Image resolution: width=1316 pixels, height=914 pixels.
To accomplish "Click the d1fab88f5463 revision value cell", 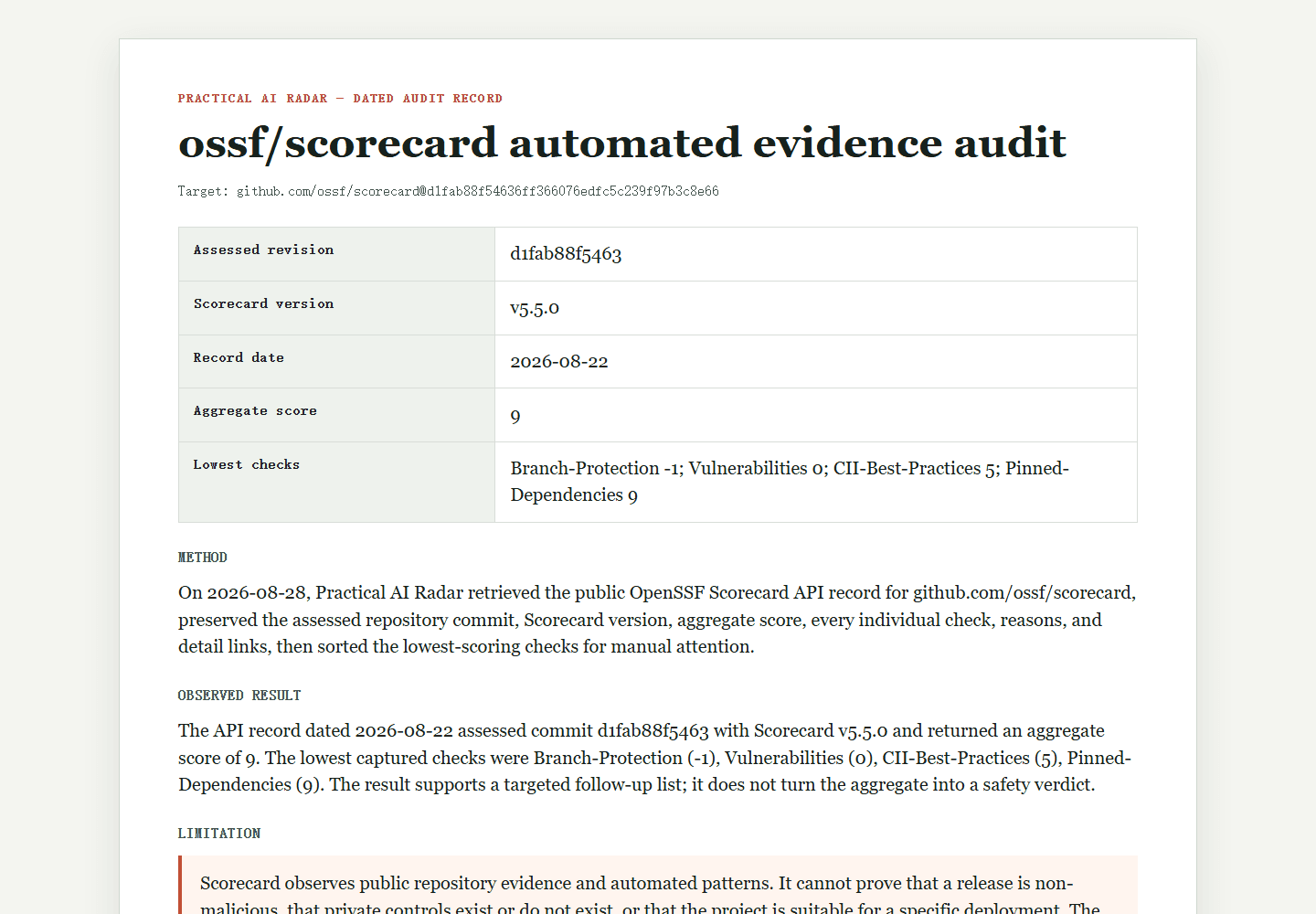I will pyautogui.click(x=816, y=254).
